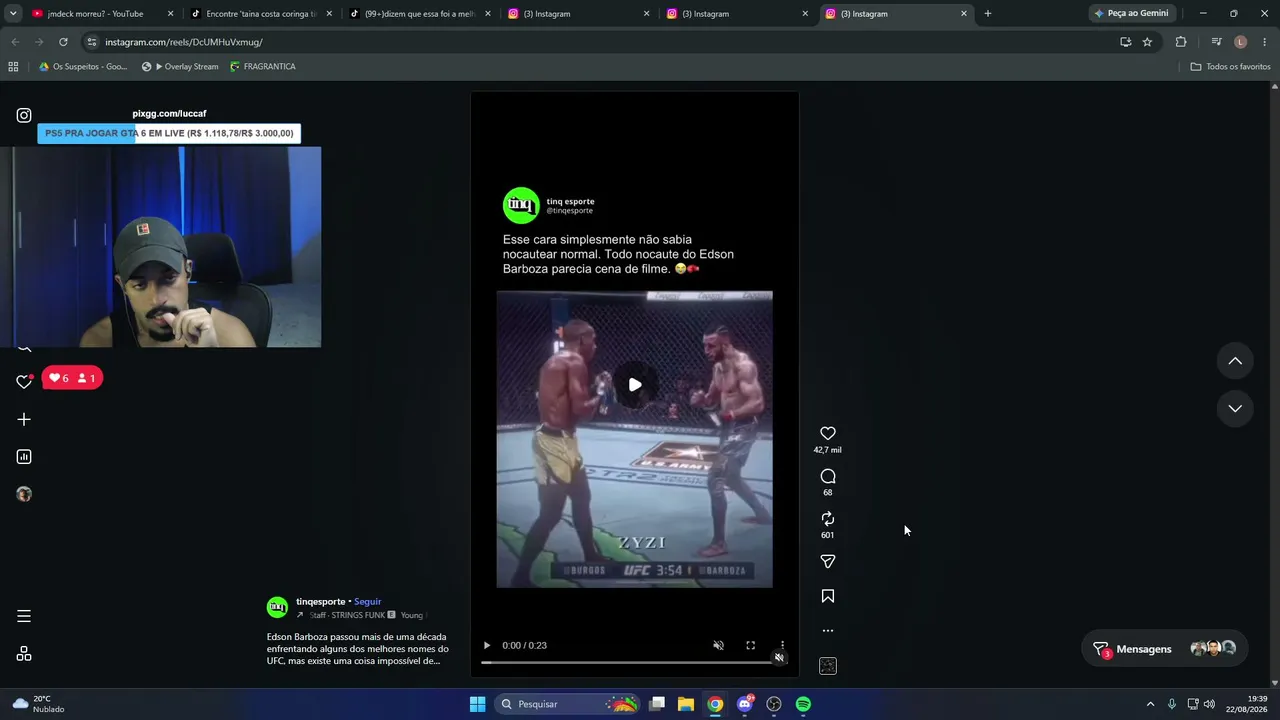
Task: Open the Chrome profile avatar
Action: tap(1241, 42)
